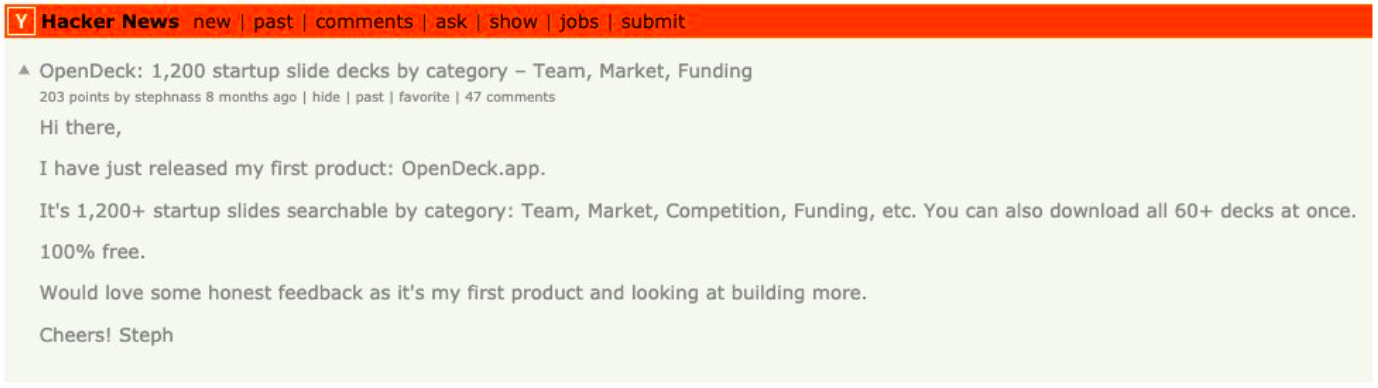Click past link under the post title

click(369, 97)
